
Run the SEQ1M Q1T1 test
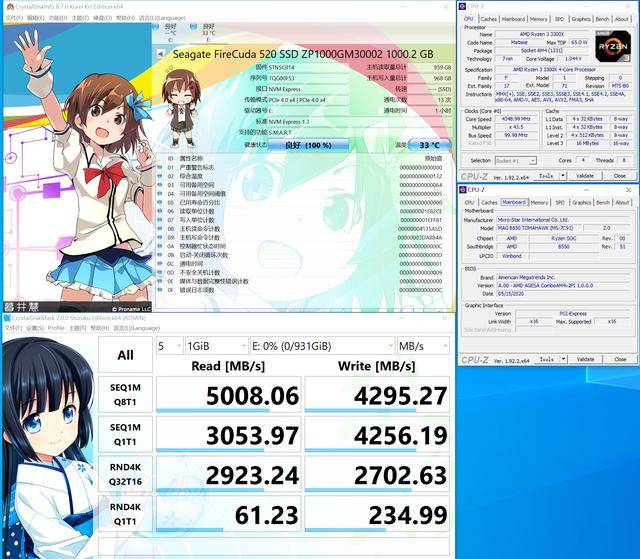pos(125,435)
